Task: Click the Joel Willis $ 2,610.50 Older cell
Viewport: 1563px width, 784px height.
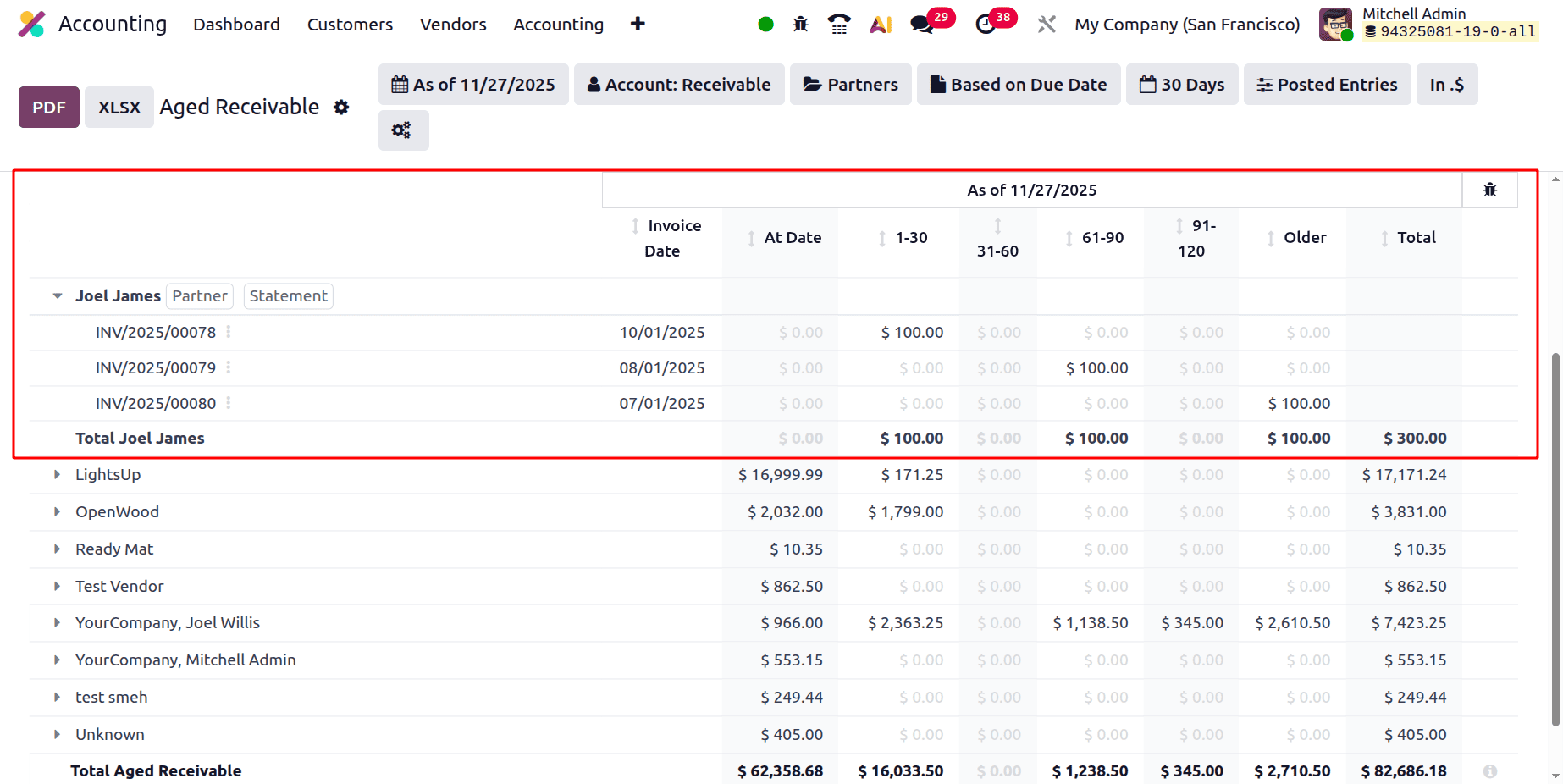Action: 1292,623
